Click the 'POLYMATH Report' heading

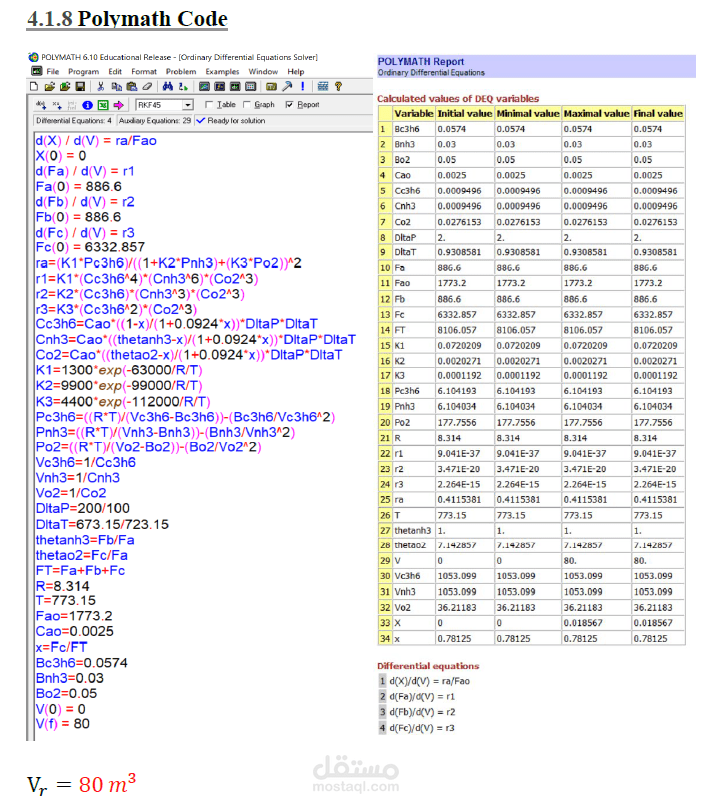click(421, 61)
